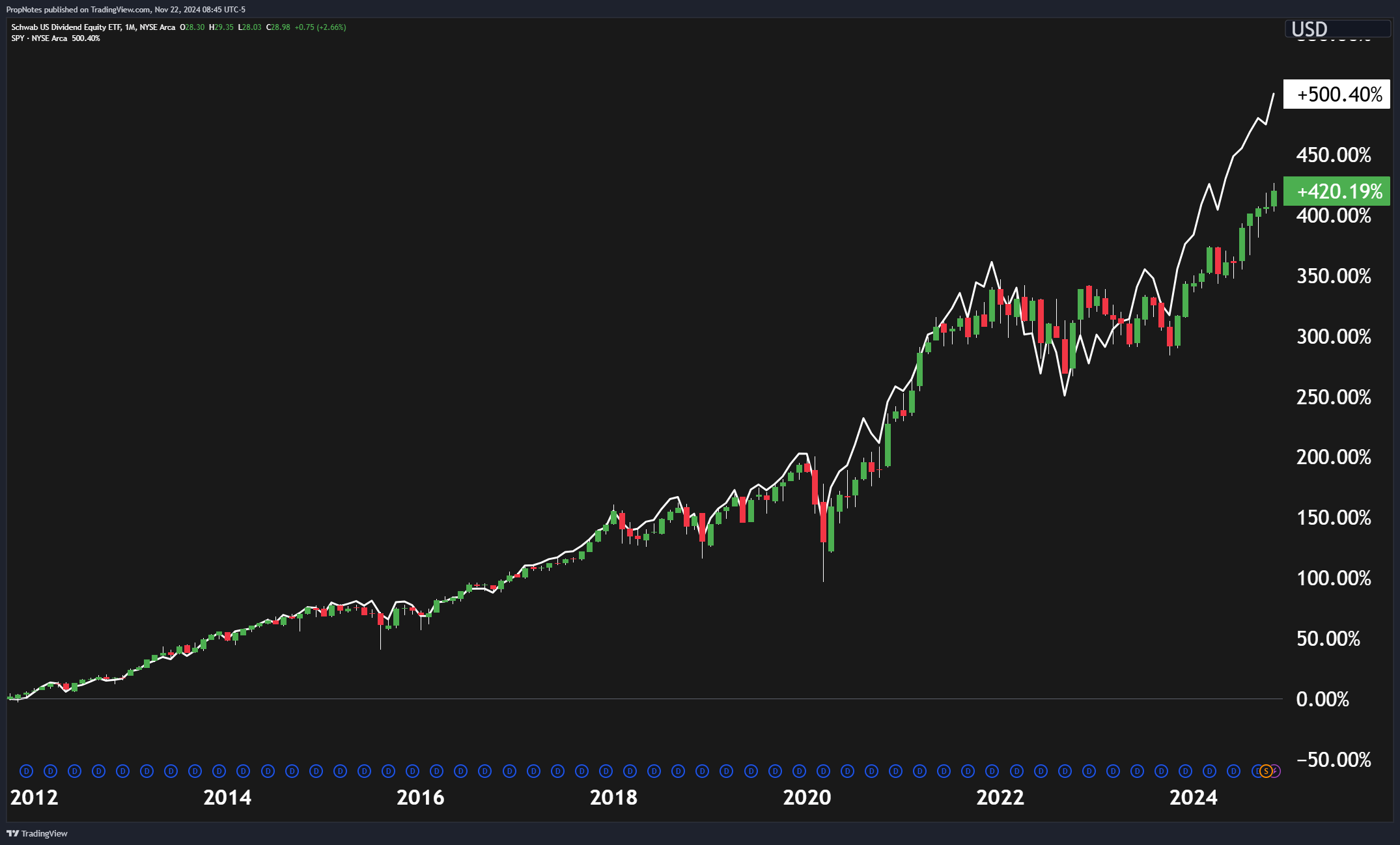Click the green +420.19% price label
Image resolution: width=1400 pixels, height=845 pixels.
tap(1336, 191)
